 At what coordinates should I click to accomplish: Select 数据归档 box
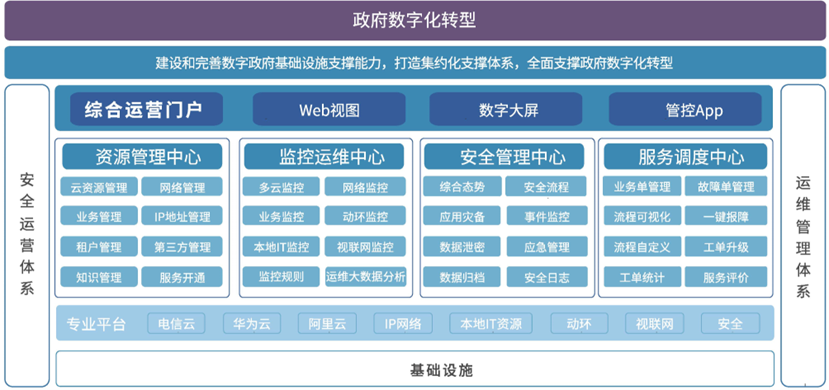click(x=462, y=276)
